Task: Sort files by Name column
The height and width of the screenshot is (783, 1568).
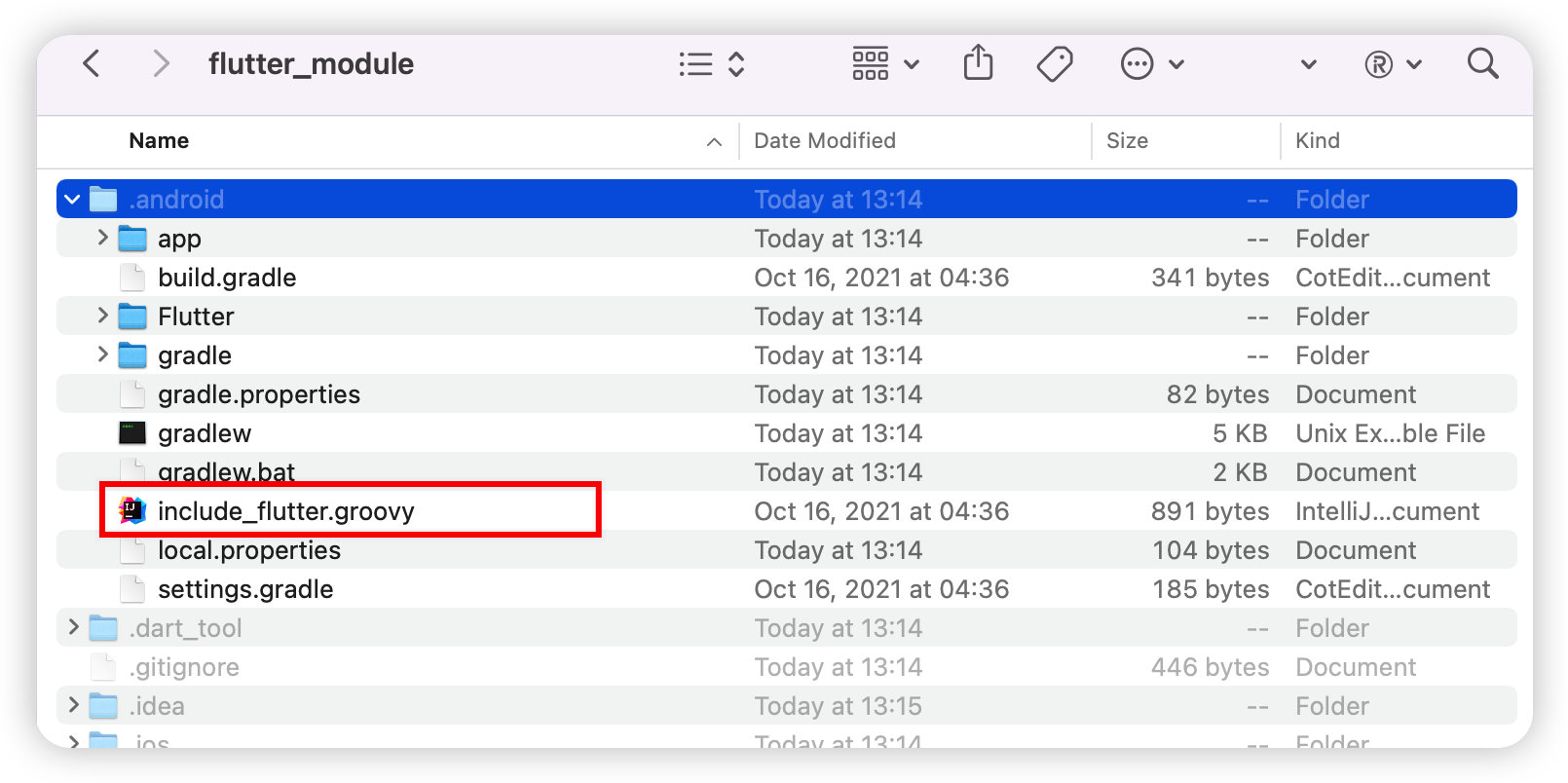Action: click(x=159, y=141)
